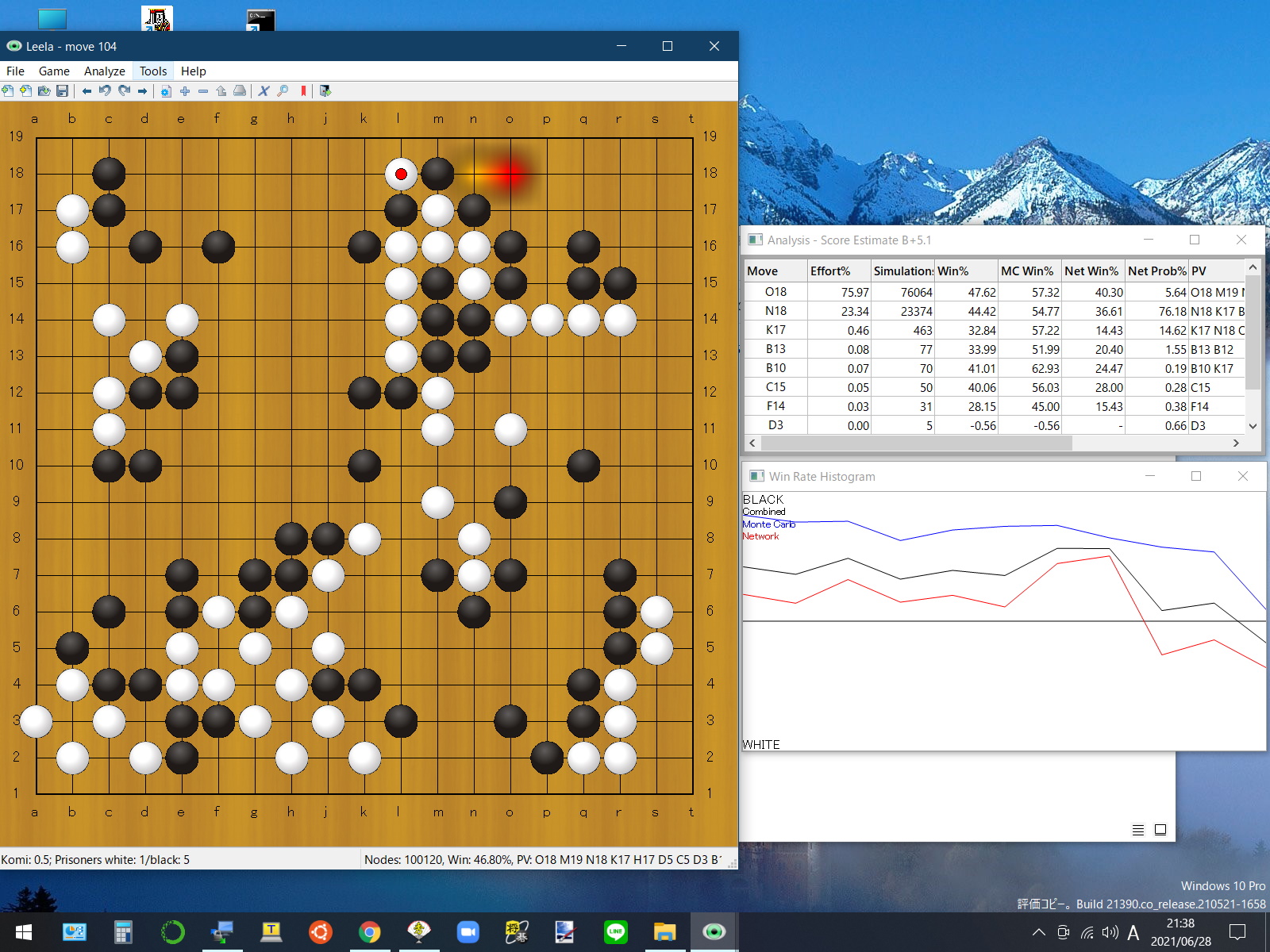Click the red bookmark toolbar icon
Screen dimensions: 1270x952
click(303, 91)
